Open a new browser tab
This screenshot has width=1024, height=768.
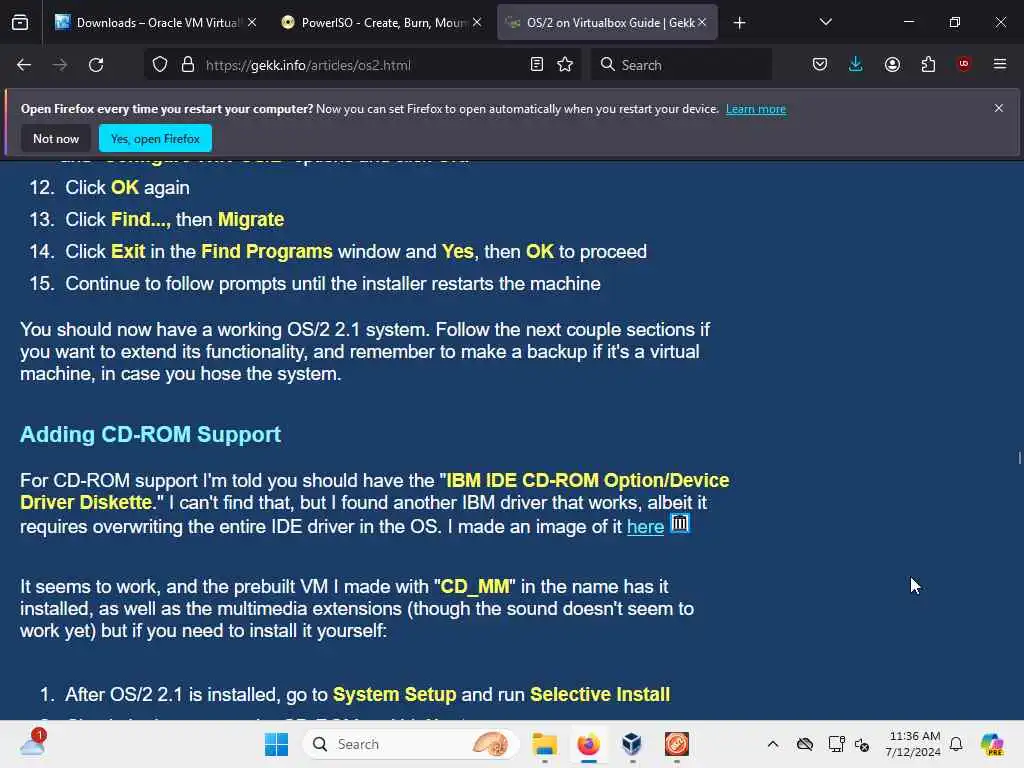(x=739, y=23)
